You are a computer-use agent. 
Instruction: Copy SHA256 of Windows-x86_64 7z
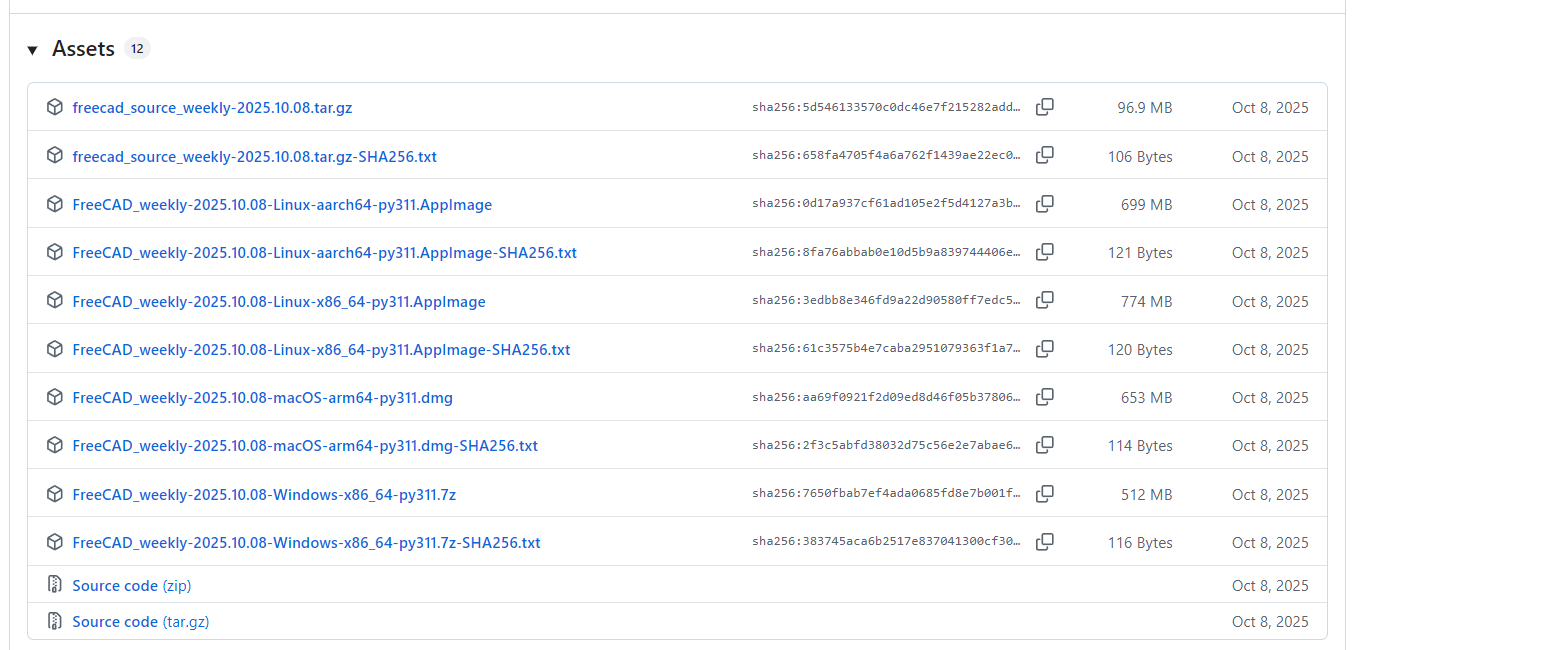[1045, 494]
